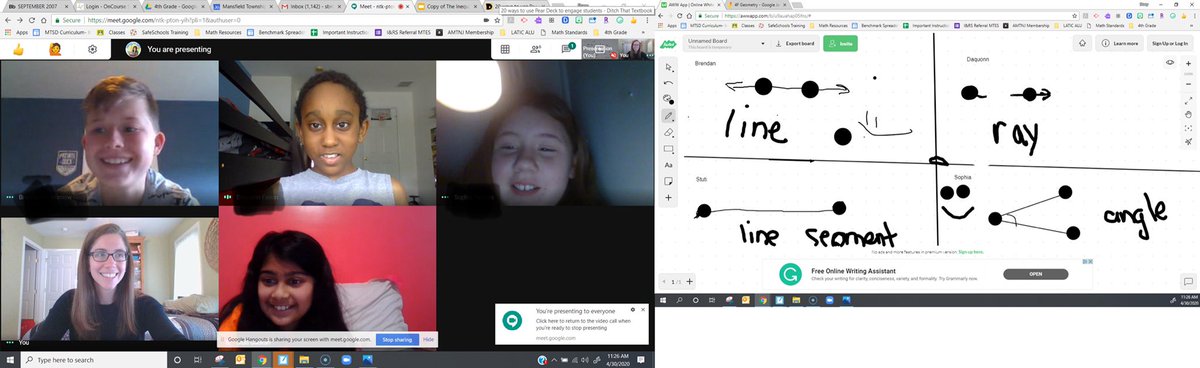Select the pointer tool in whiteboard toolbar
The image size is (1200, 368).
coord(669,66)
